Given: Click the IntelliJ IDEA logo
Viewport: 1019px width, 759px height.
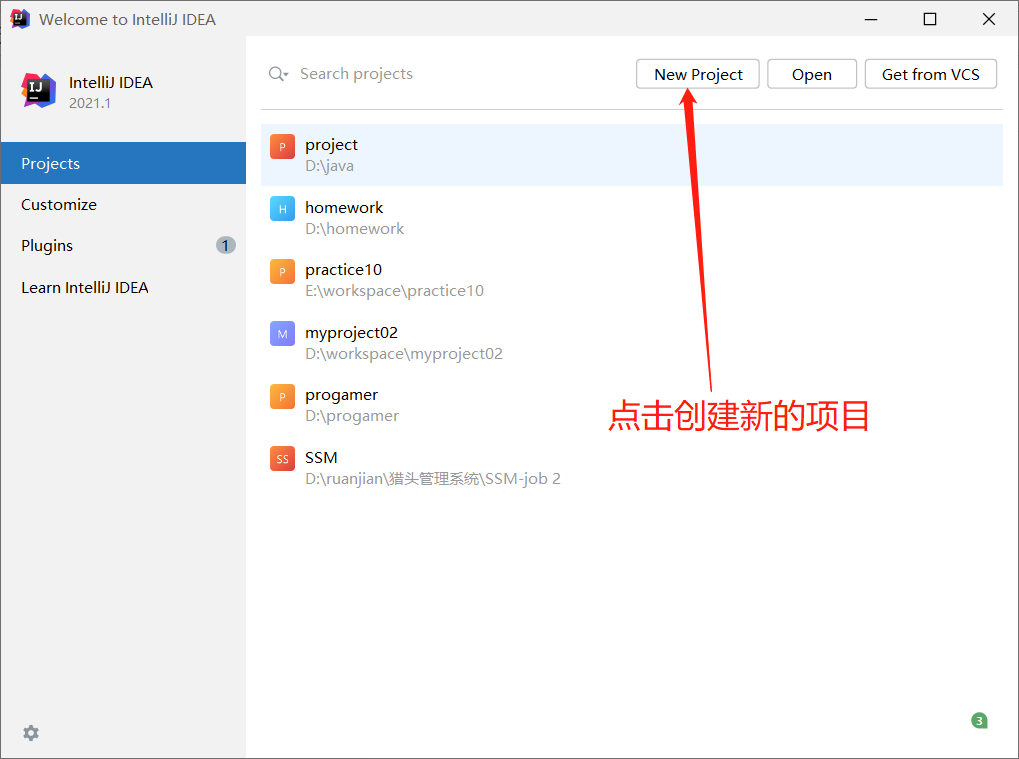Looking at the screenshot, I should pyautogui.click(x=38, y=90).
